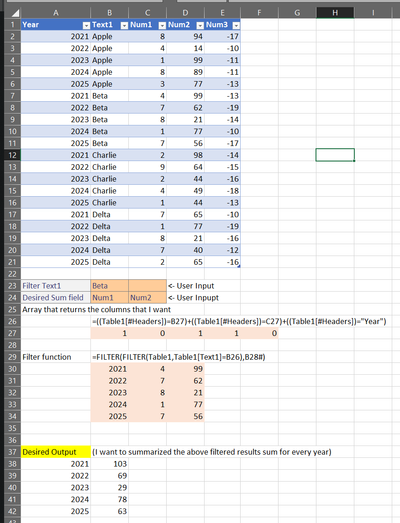Click the '<- User Input' note in row 23

point(191,286)
